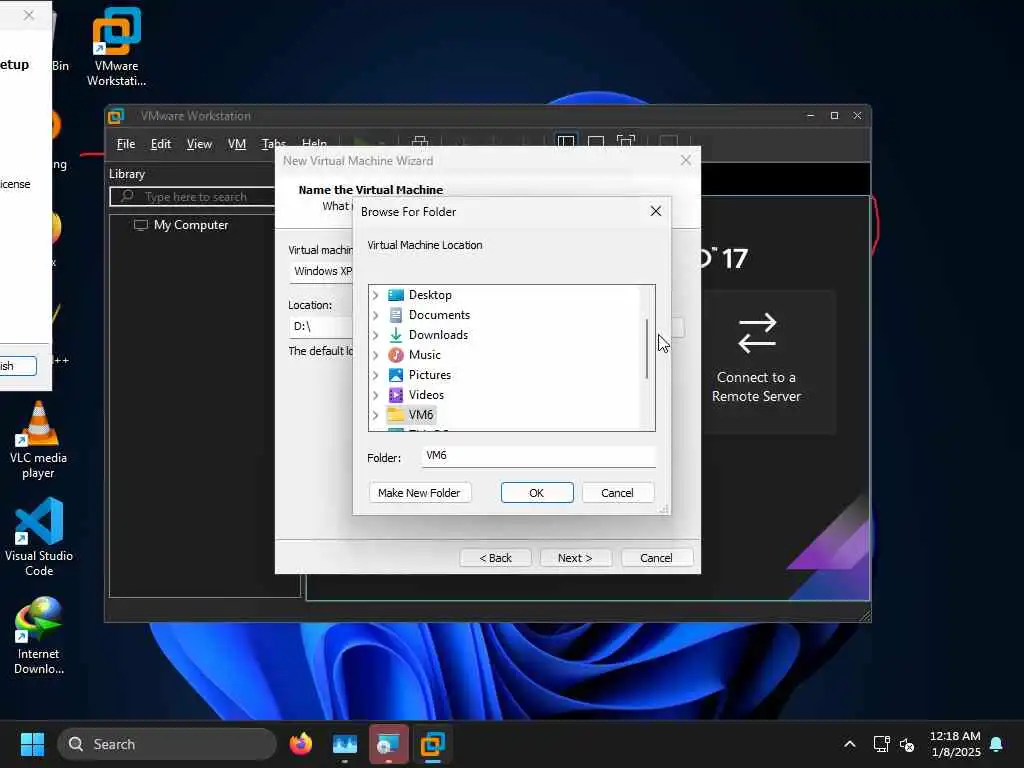Open the muted volume tray icon
Image resolution: width=1024 pixels, height=768 pixels.
click(907, 744)
